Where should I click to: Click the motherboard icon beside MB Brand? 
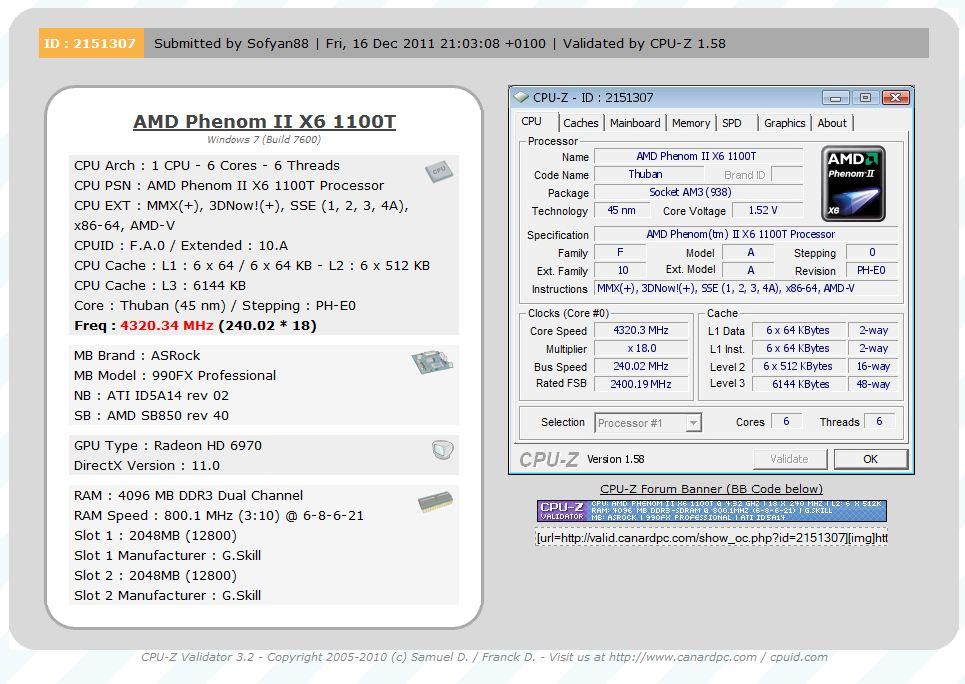tap(433, 362)
